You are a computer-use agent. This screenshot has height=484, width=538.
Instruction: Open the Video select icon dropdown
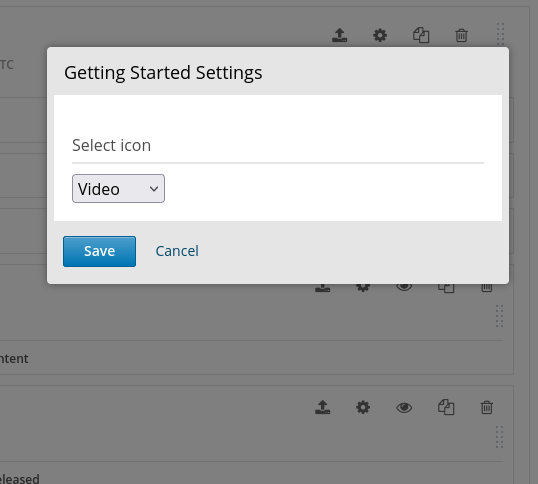(x=118, y=189)
